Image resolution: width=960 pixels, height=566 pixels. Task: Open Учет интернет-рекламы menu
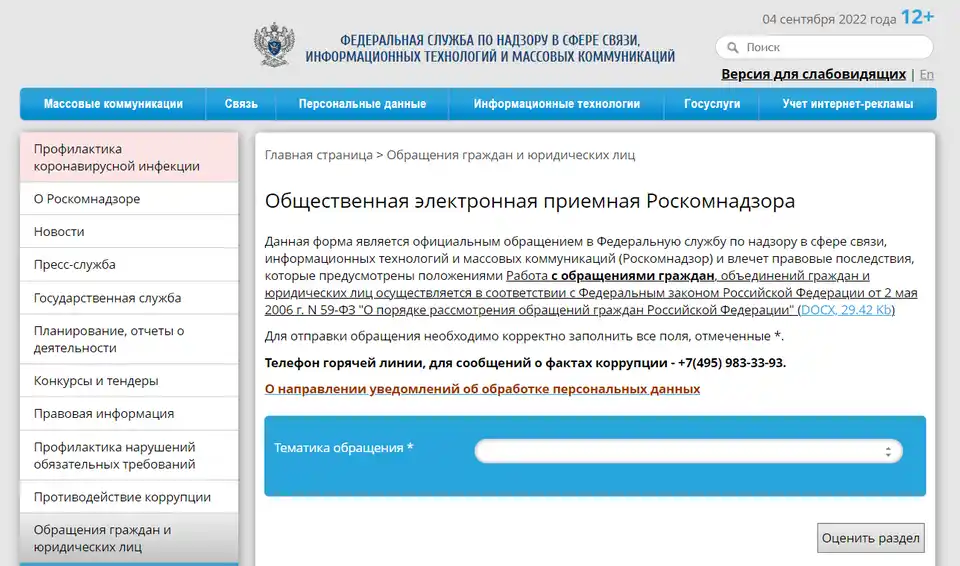coord(847,104)
